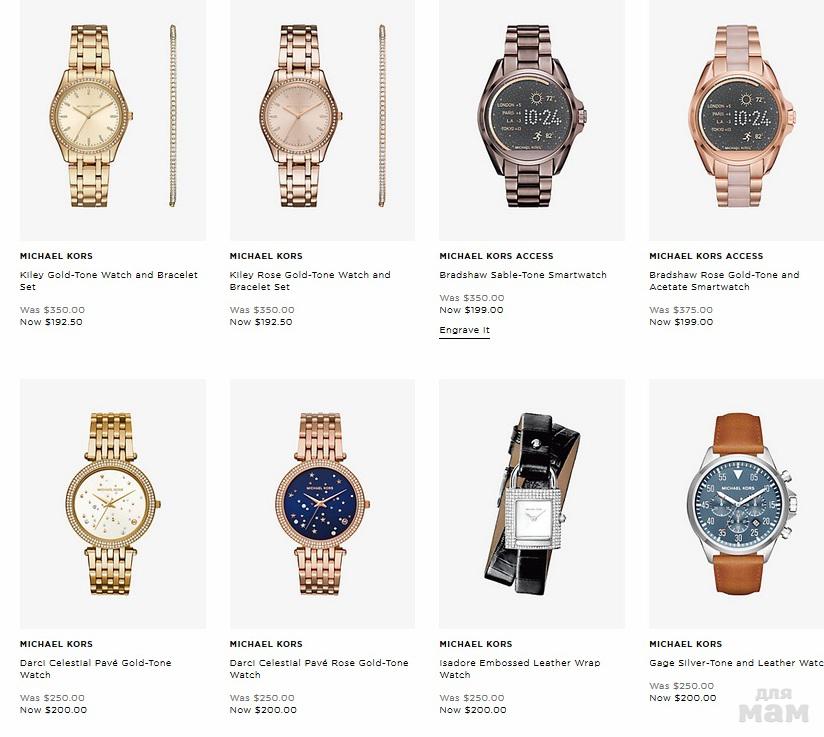Click the Now $199.00 price under Sable-Tone Smartwatch
The image size is (824, 737).
click(x=471, y=310)
